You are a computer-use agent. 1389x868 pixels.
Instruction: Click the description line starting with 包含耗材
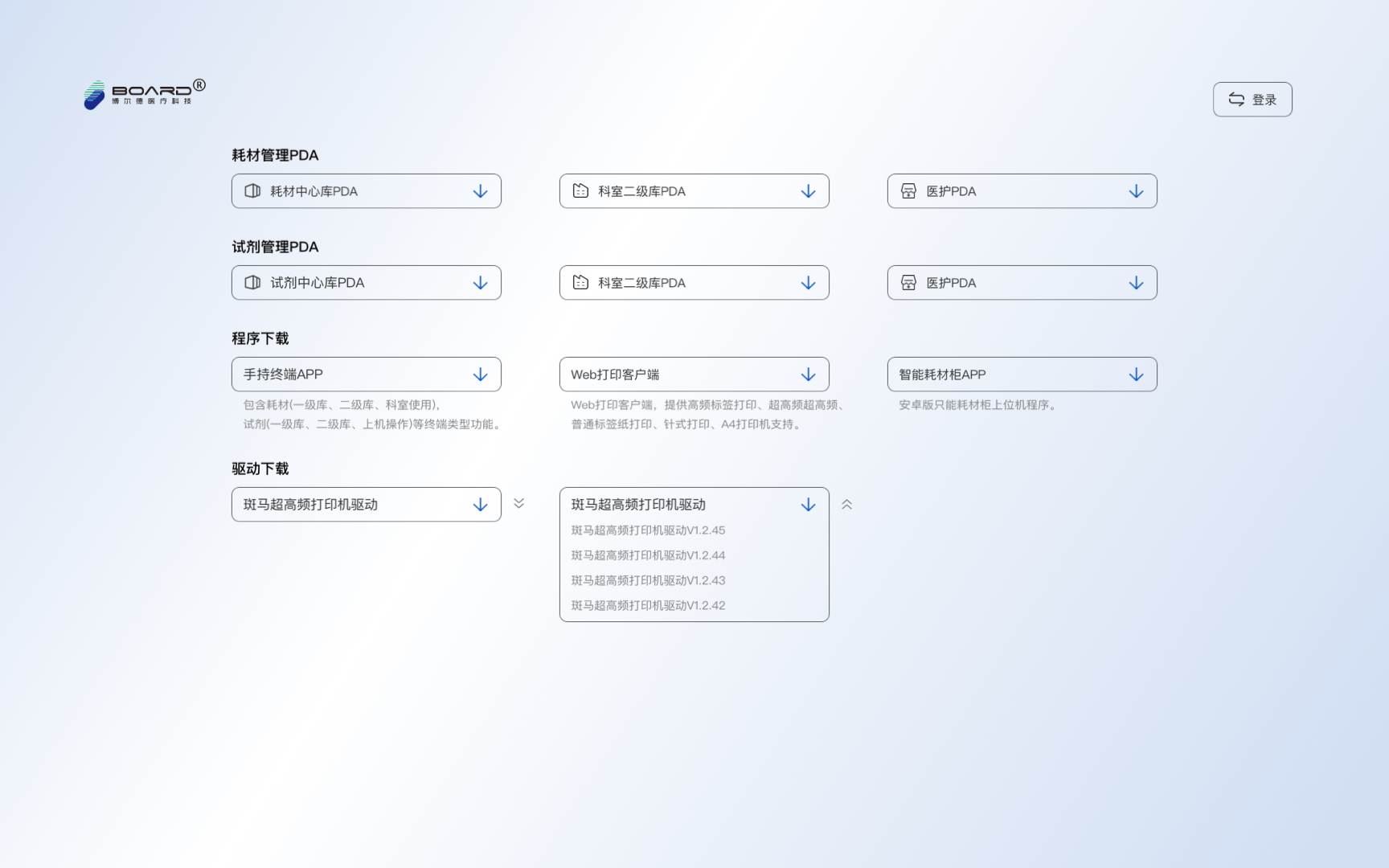[x=342, y=405]
